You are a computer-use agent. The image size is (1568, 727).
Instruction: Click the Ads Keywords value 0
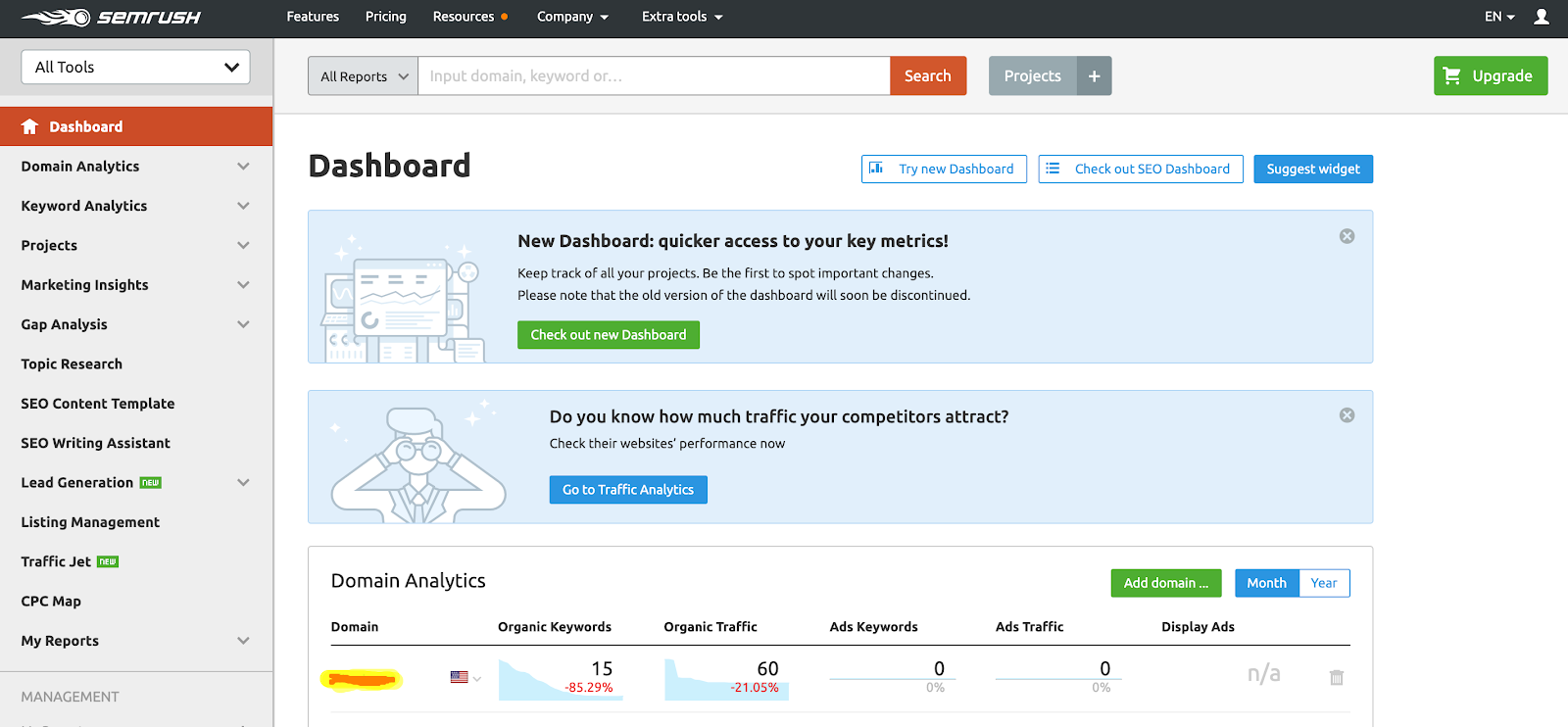pos(939,668)
